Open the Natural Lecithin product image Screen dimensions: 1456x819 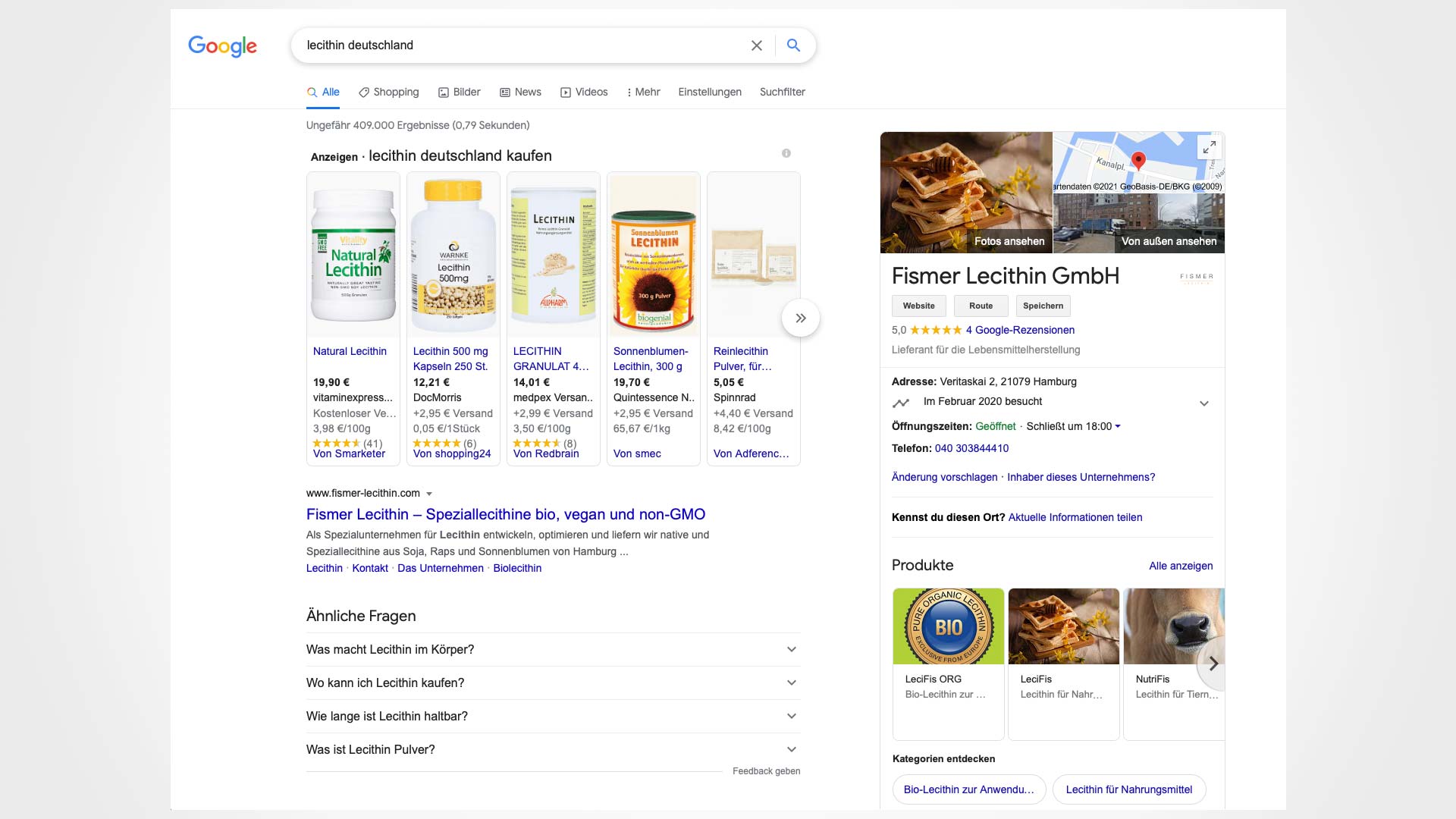tap(353, 255)
